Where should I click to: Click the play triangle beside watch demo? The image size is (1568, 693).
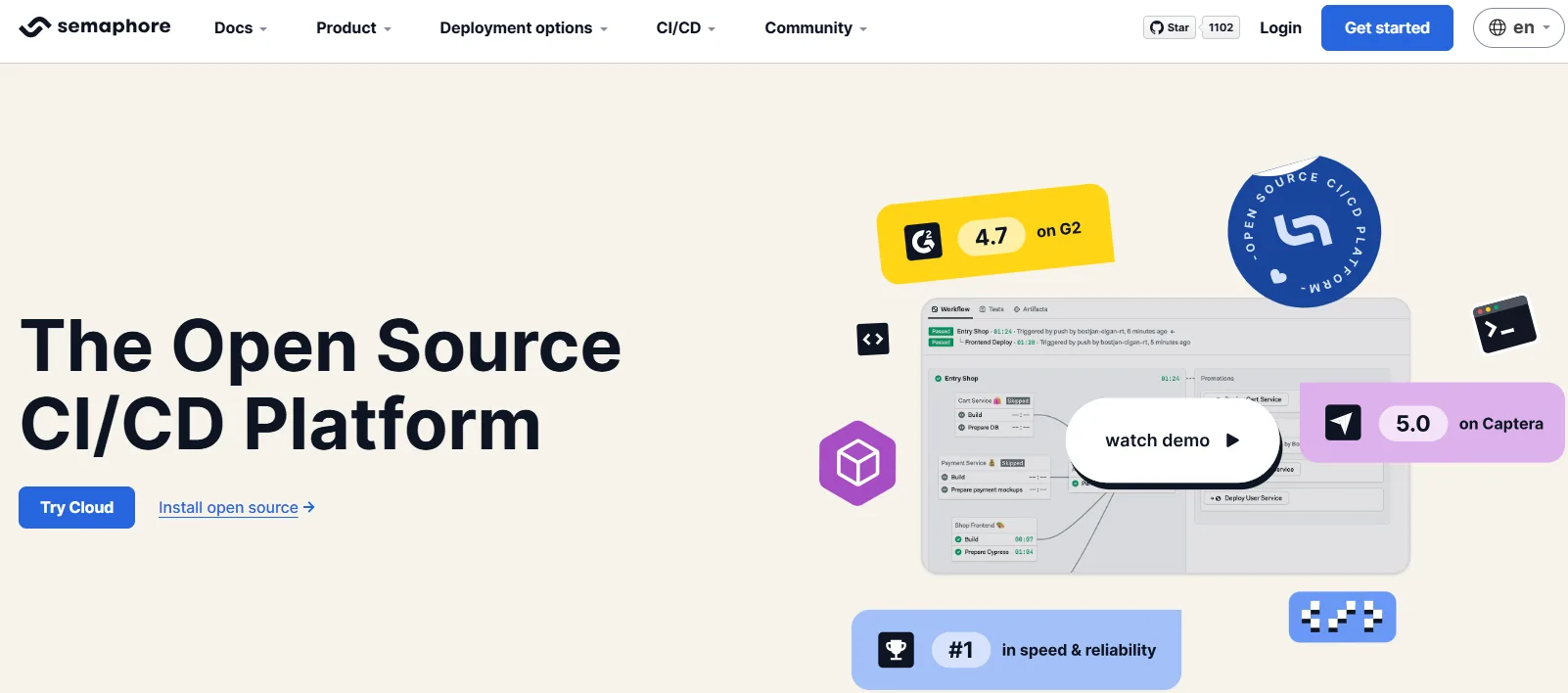click(x=1232, y=440)
